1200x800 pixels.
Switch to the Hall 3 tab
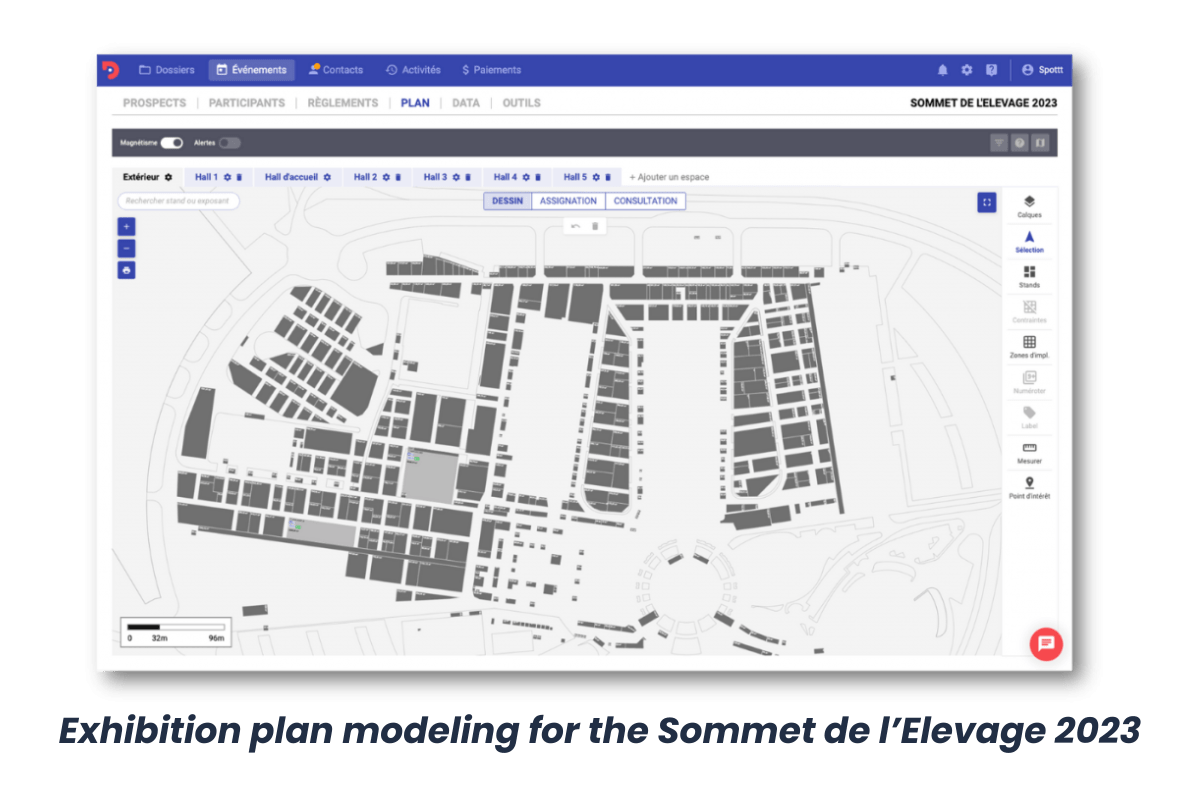[435, 177]
